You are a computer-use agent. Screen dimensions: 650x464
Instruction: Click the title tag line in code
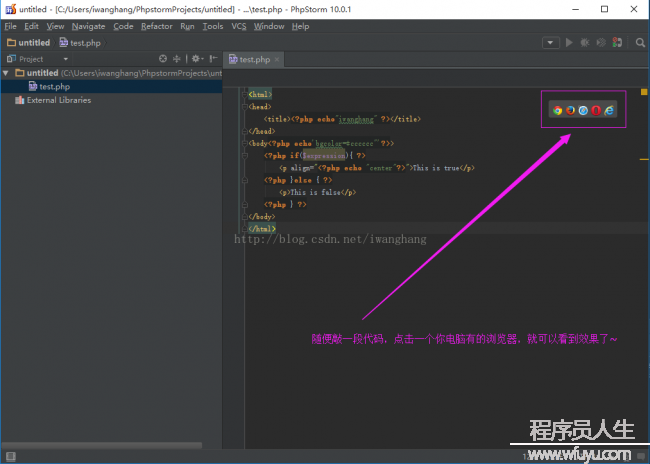click(342, 119)
